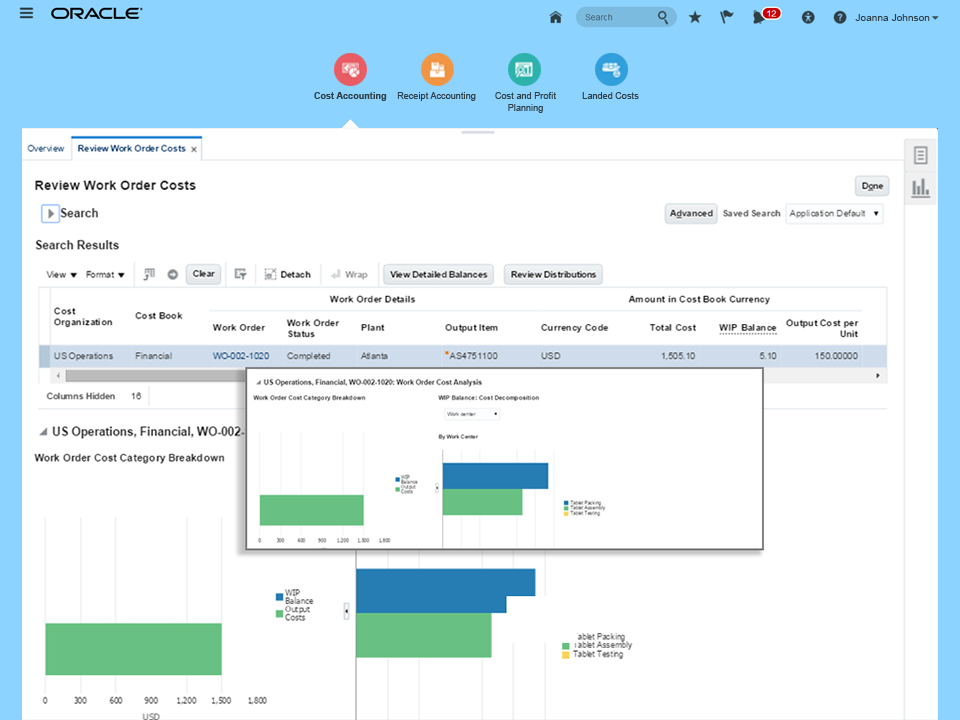960x720 pixels.
Task: Open Cost and Profit Planning icon
Action: (x=525, y=69)
